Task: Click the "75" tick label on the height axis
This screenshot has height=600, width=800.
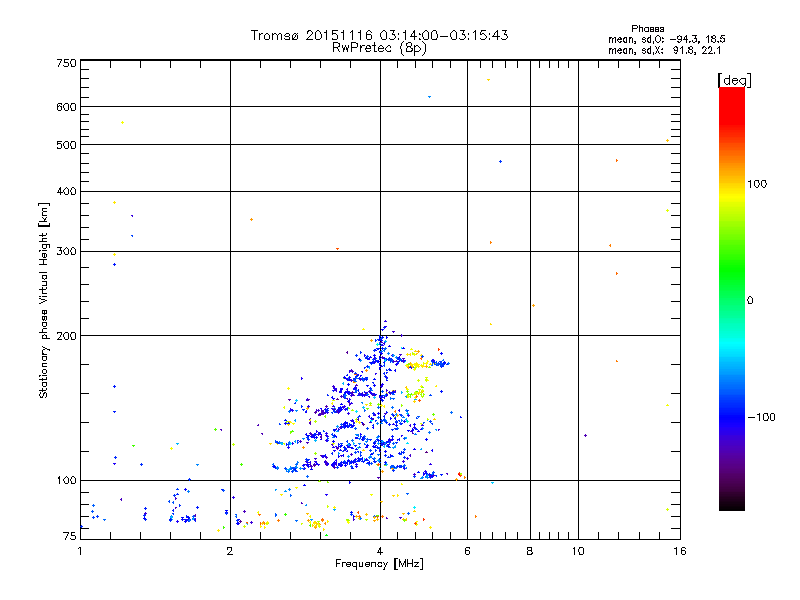Action: coord(70,536)
